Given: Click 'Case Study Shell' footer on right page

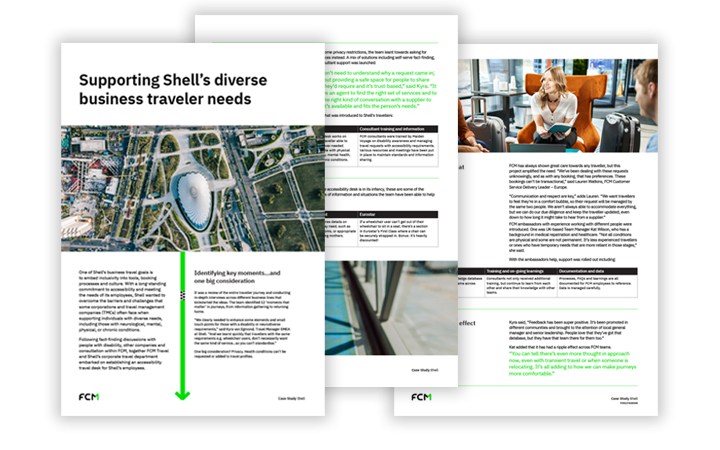Looking at the screenshot, I should 624,399.
